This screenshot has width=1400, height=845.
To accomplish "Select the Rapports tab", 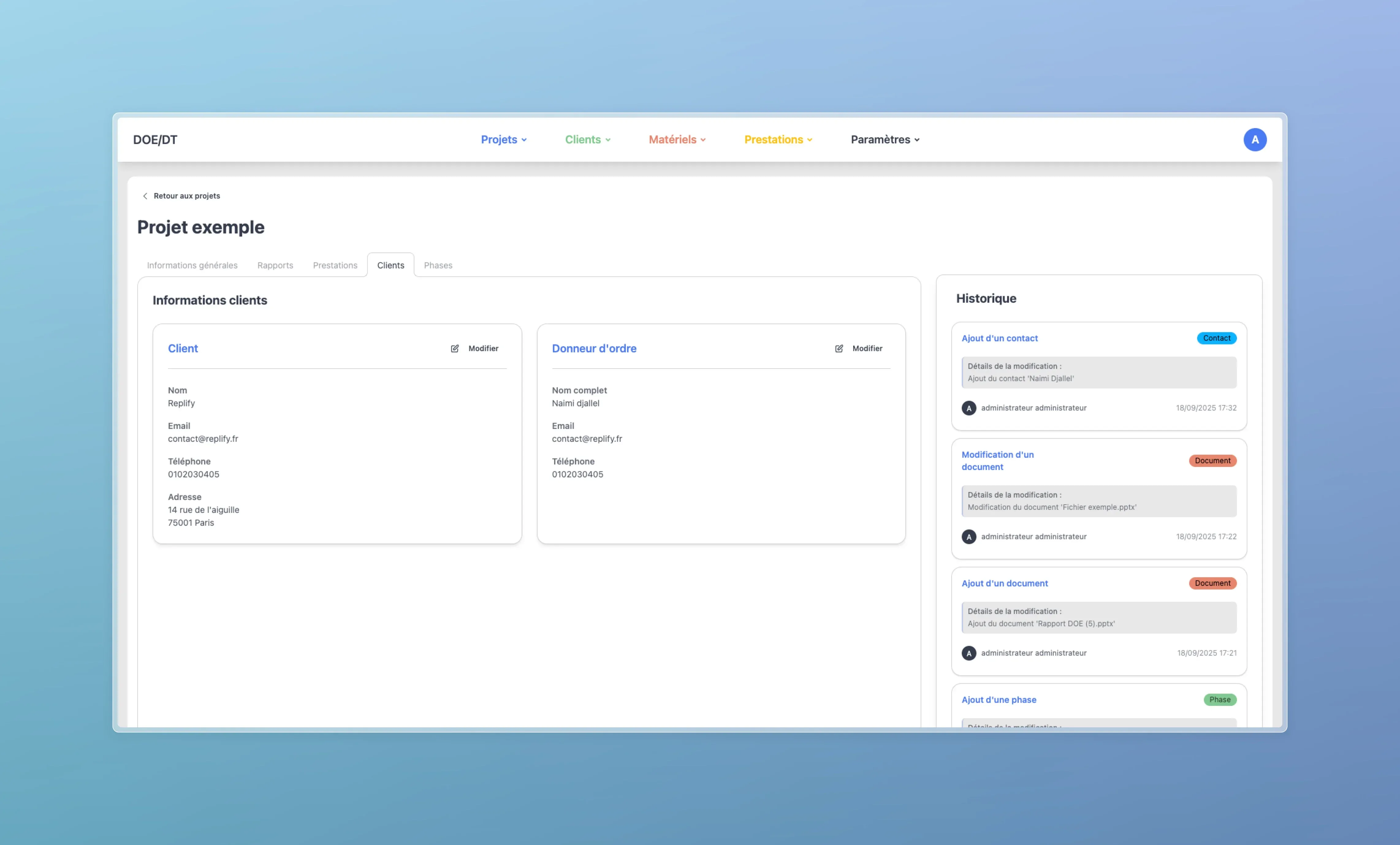I will tap(275, 265).
